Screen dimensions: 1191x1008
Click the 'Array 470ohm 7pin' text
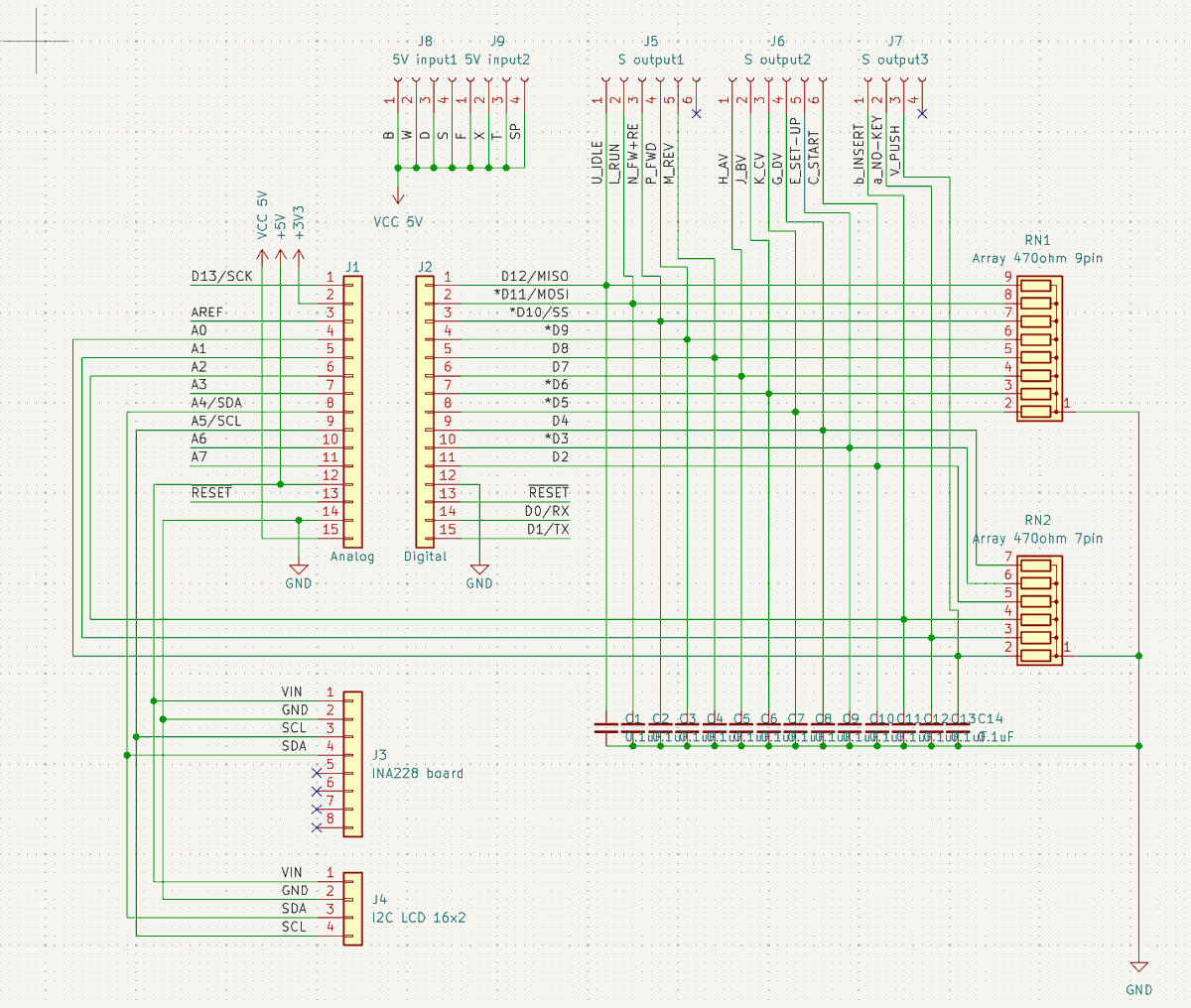(x=1037, y=539)
